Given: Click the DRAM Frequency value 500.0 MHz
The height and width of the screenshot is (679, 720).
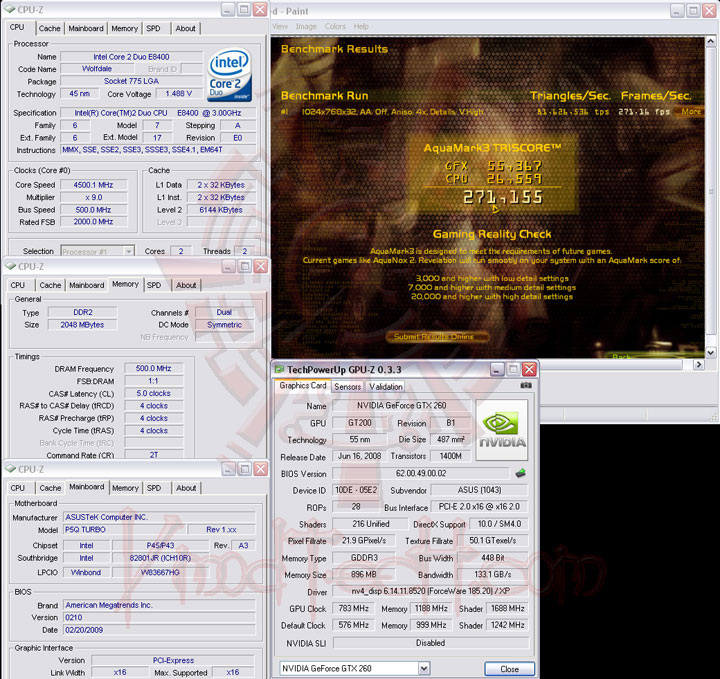Looking at the screenshot, I should (153, 368).
